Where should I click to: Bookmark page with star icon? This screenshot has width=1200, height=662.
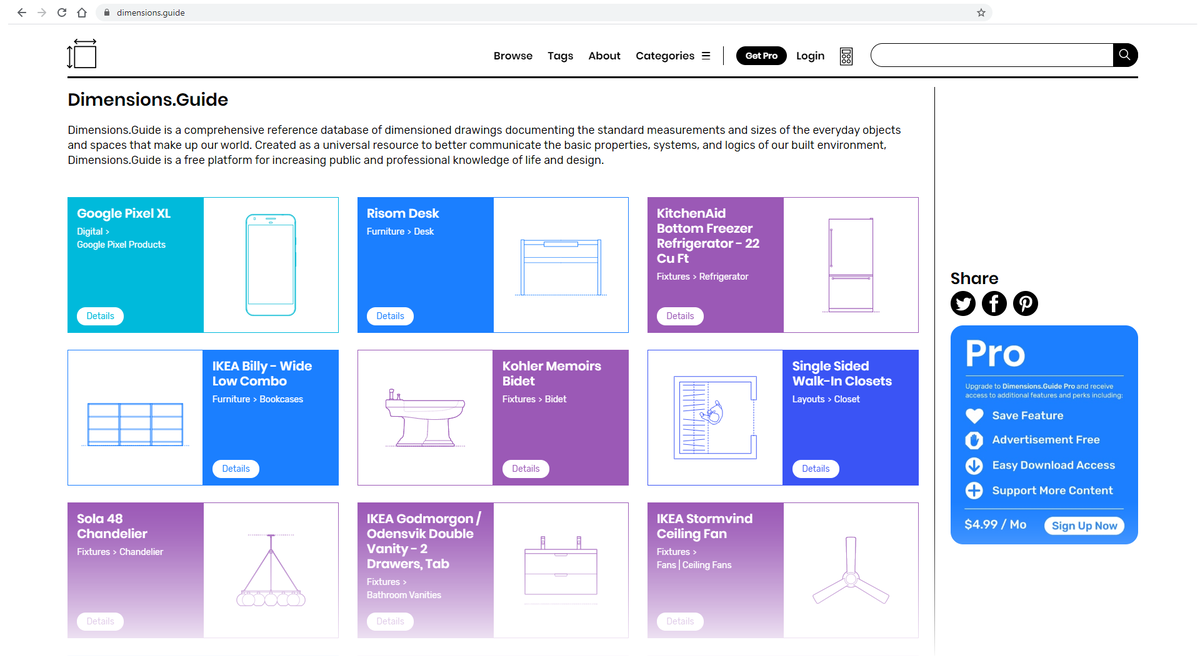pyautogui.click(x=981, y=12)
